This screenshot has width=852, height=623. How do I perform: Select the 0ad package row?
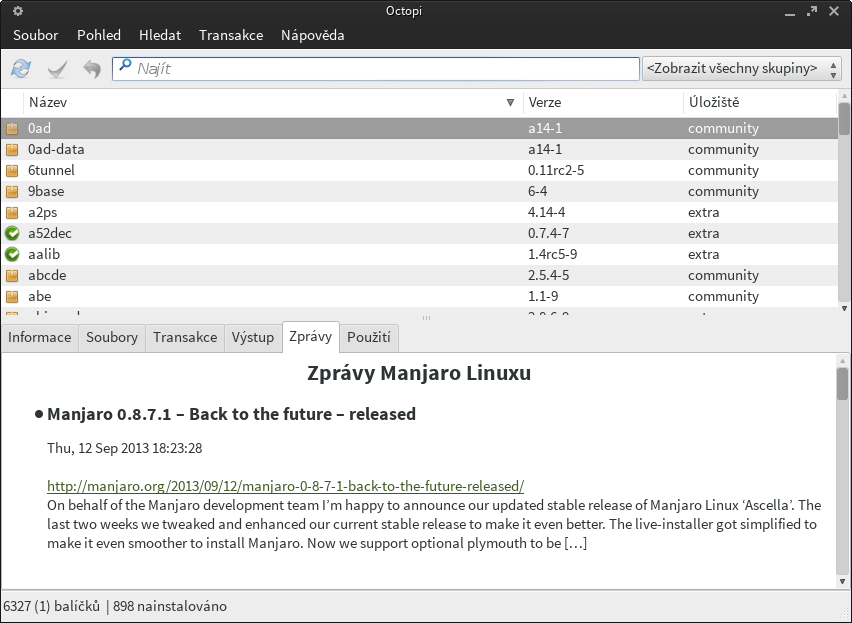pos(419,129)
